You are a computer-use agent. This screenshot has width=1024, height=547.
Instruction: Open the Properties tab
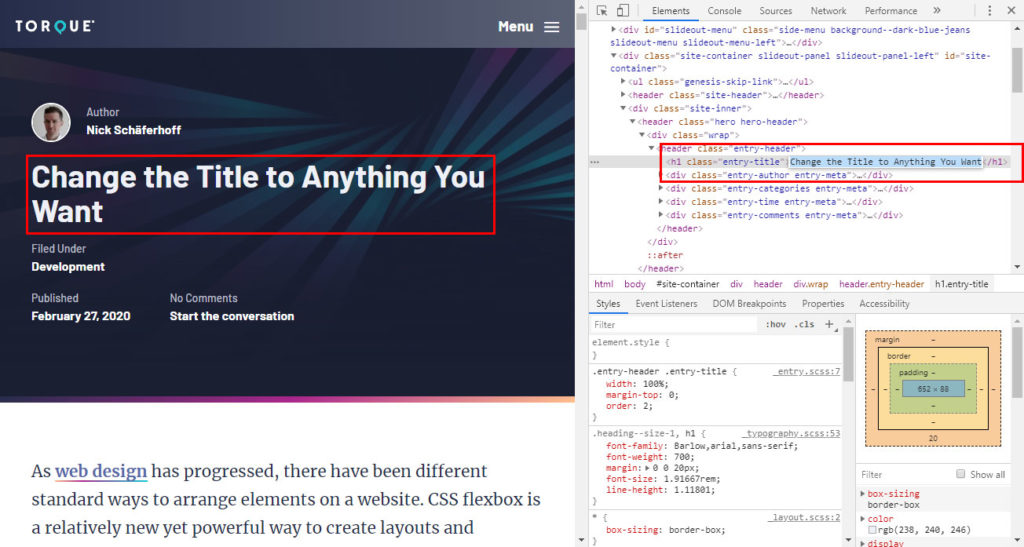click(823, 304)
